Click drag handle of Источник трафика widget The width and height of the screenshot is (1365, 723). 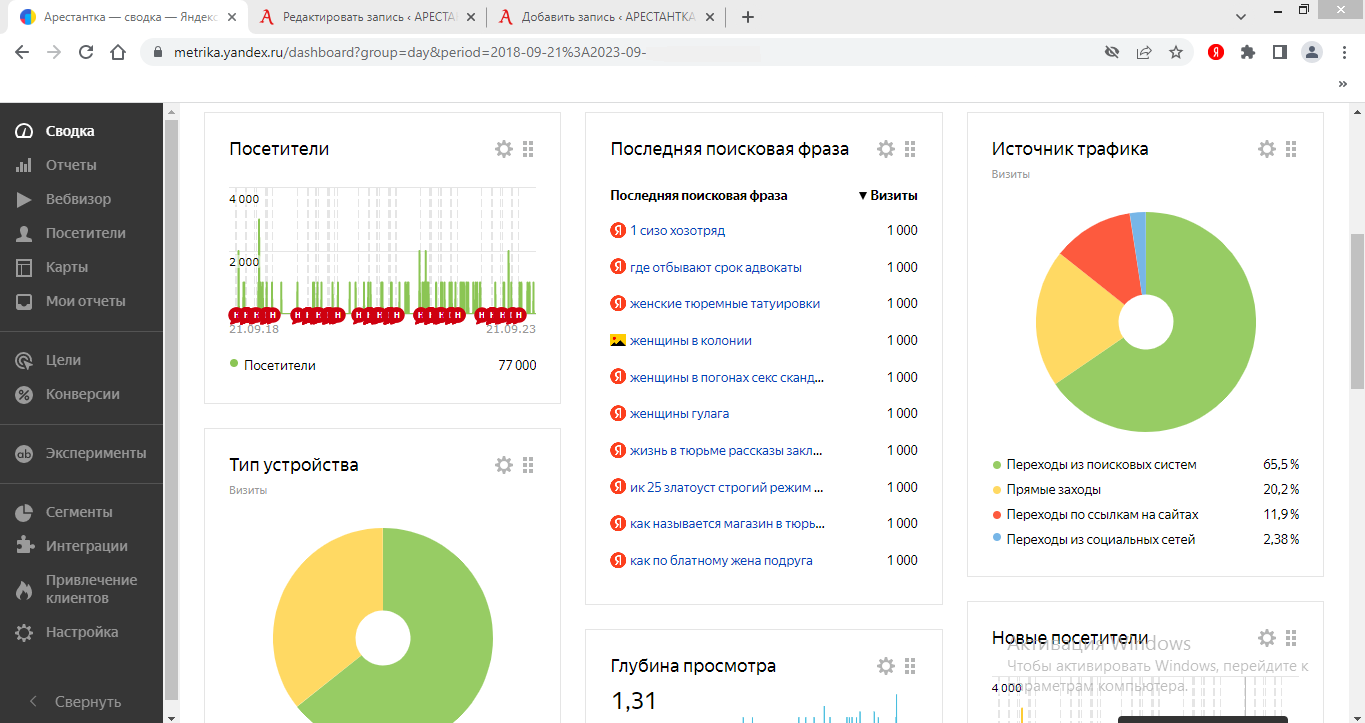pyautogui.click(x=1291, y=149)
